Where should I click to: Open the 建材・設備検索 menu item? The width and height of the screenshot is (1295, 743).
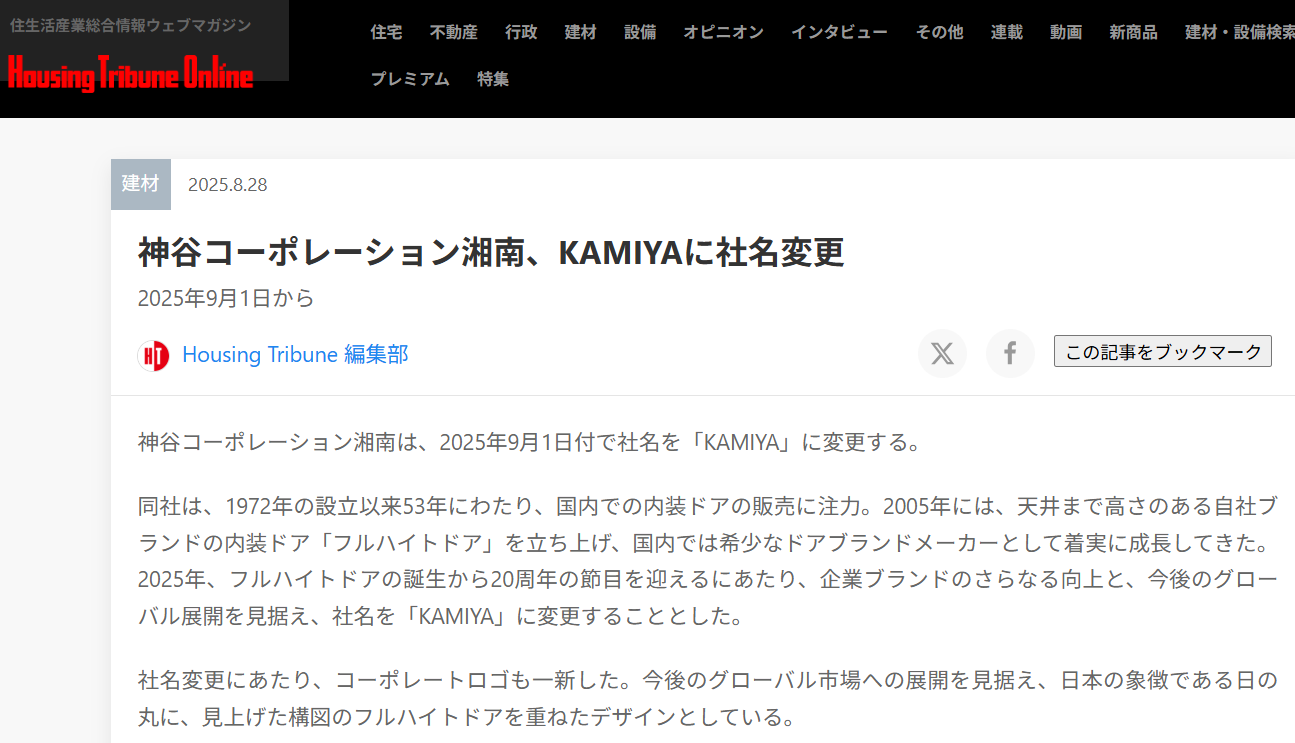point(1240,32)
